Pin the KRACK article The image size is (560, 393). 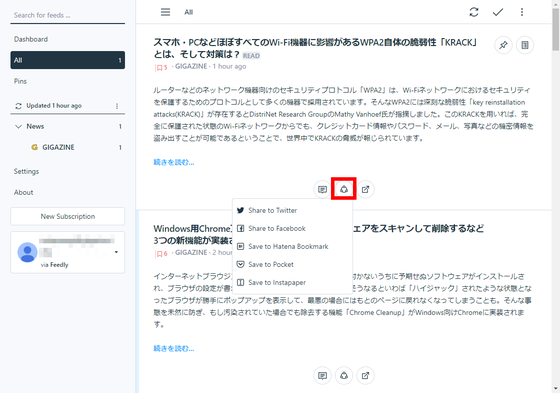point(503,45)
